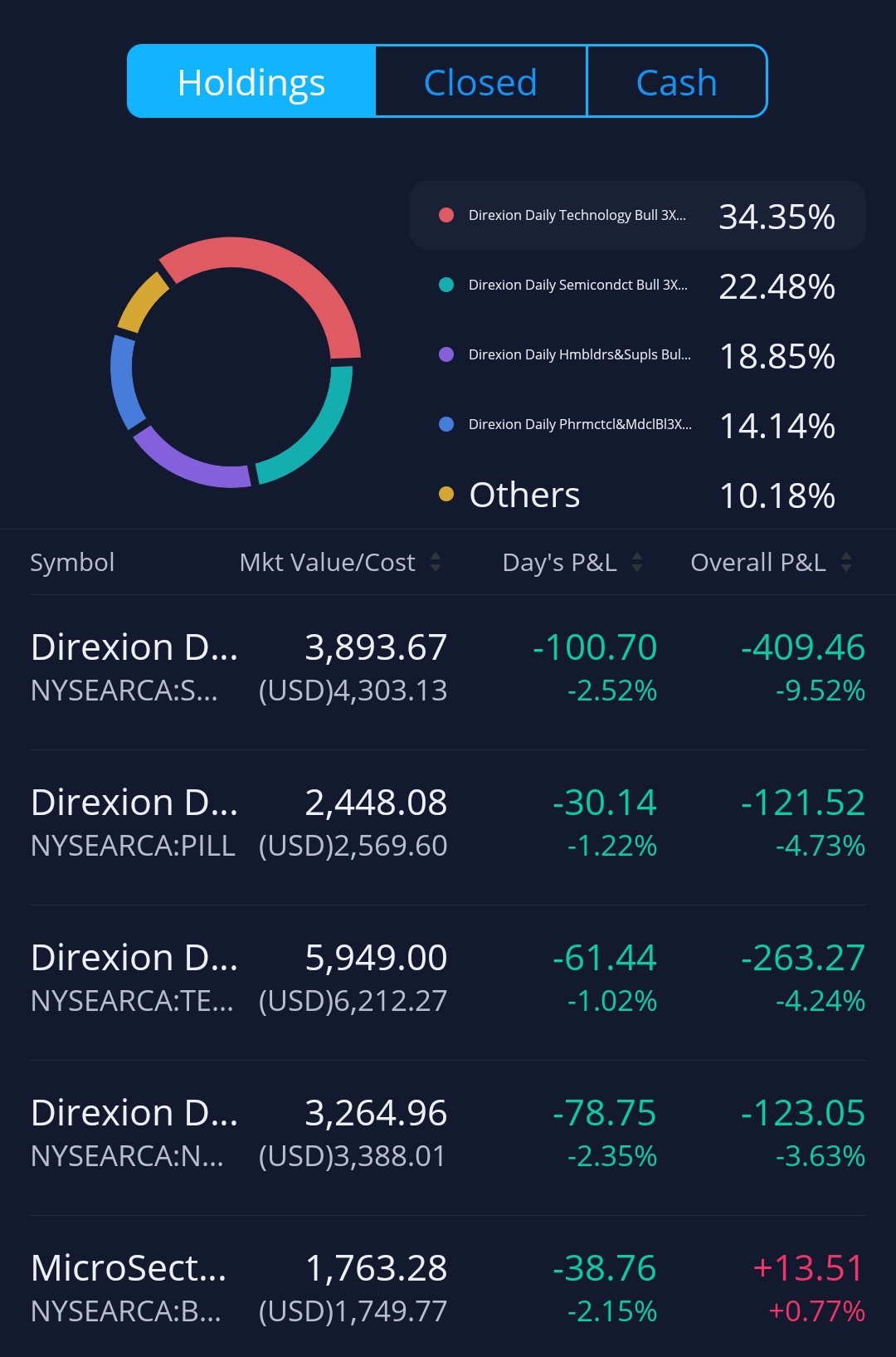Select red Technology Bull legend dot
896x1357 pixels.
point(446,215)
